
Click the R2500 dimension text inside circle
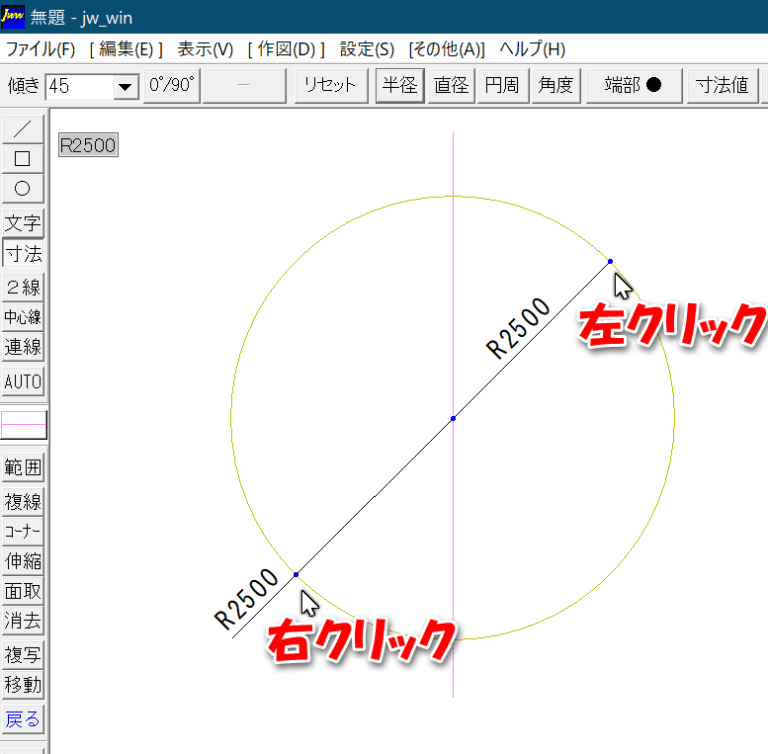(518, 328)
